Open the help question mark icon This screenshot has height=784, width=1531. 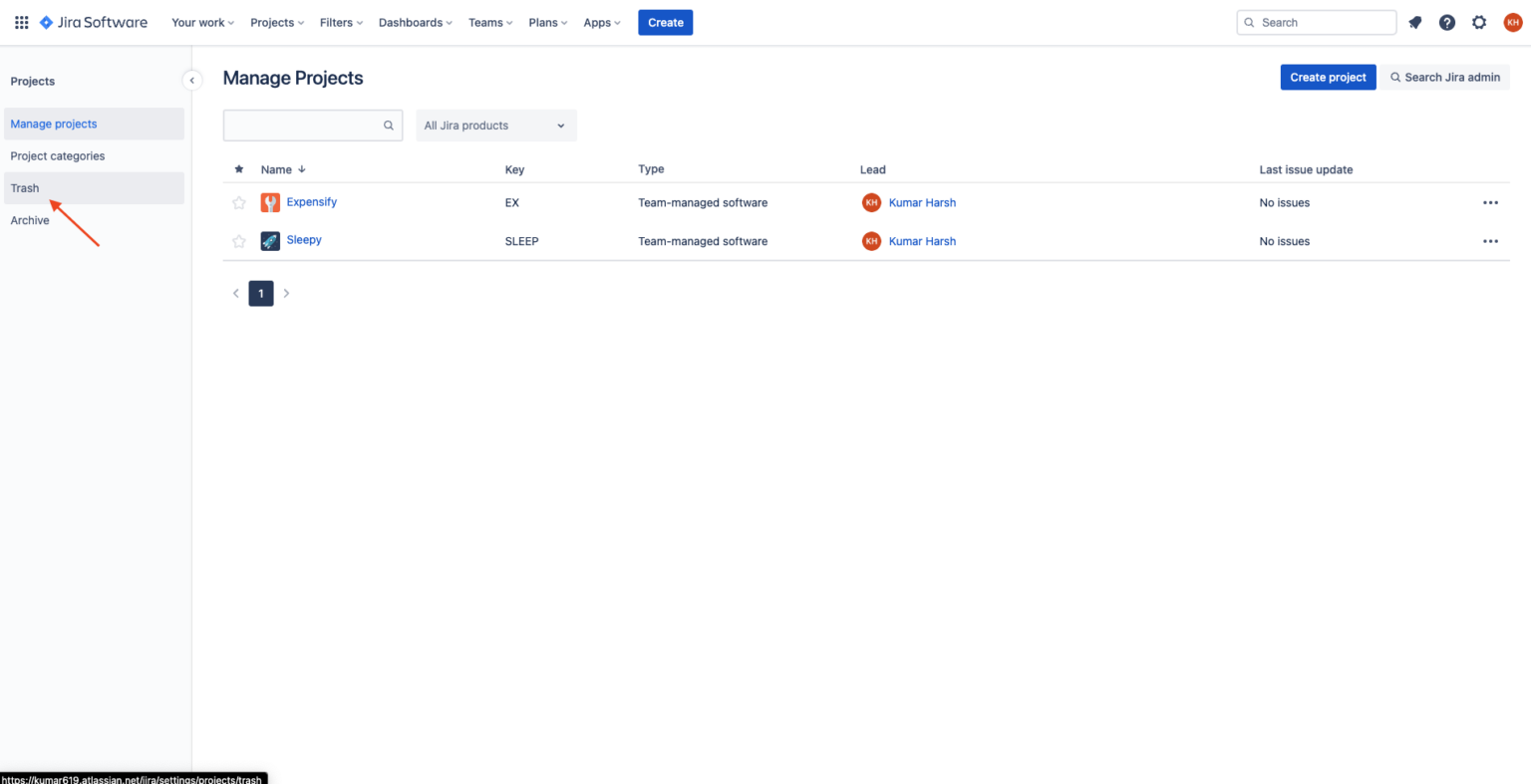pyautogui.click(x=1446, y=22)
